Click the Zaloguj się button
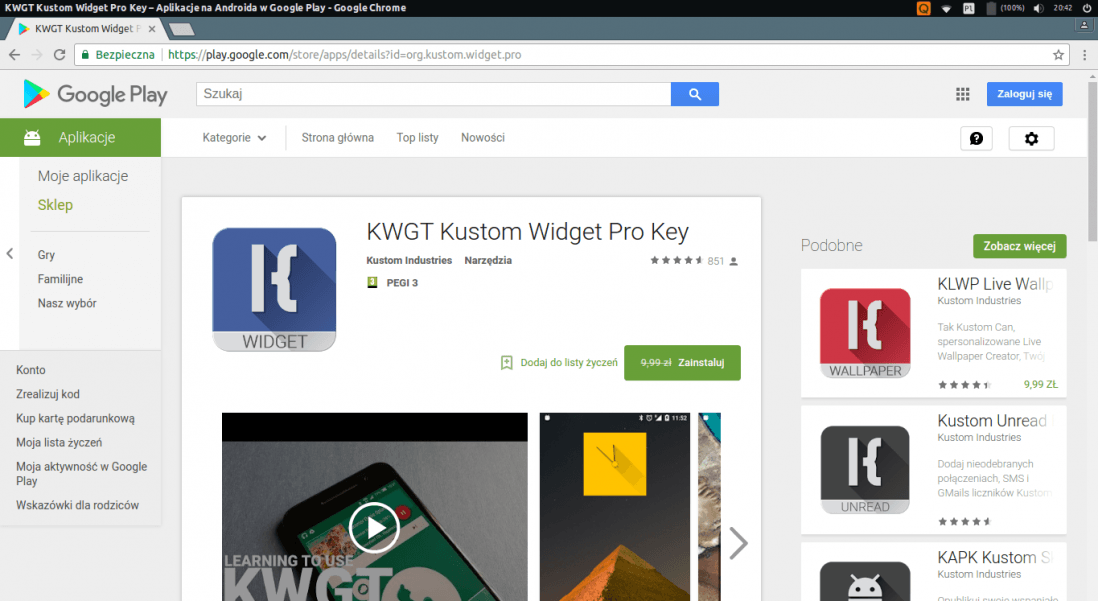Screen dimensions: 1098x601 pos(1024,94)
